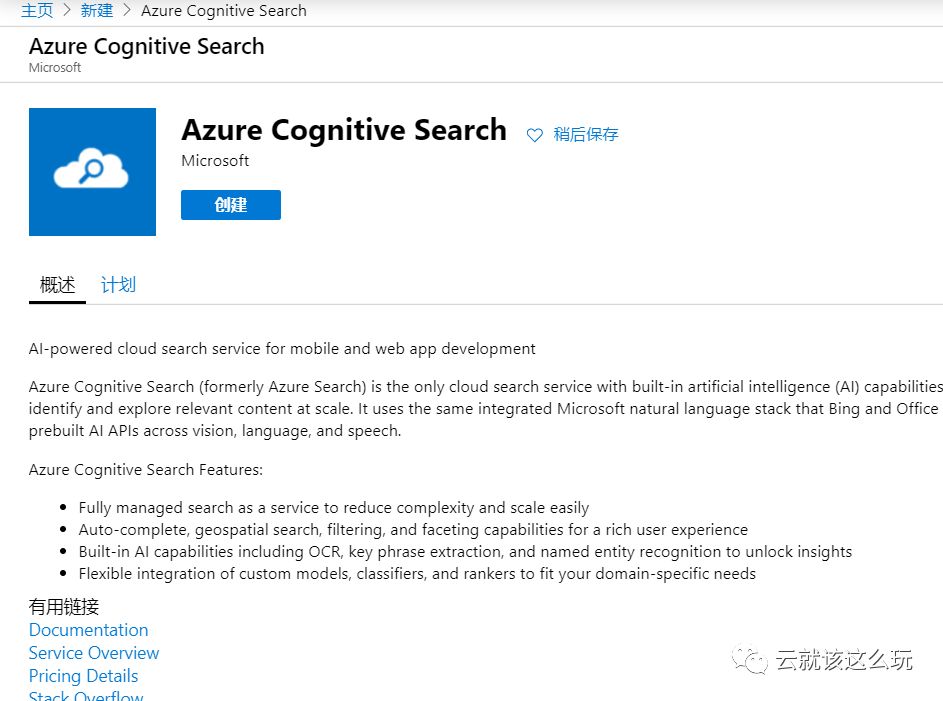Image resolution: width=943 pixels, height=701 pixels.
Task: Open the Service Overview link
Action: pos(94,652)
